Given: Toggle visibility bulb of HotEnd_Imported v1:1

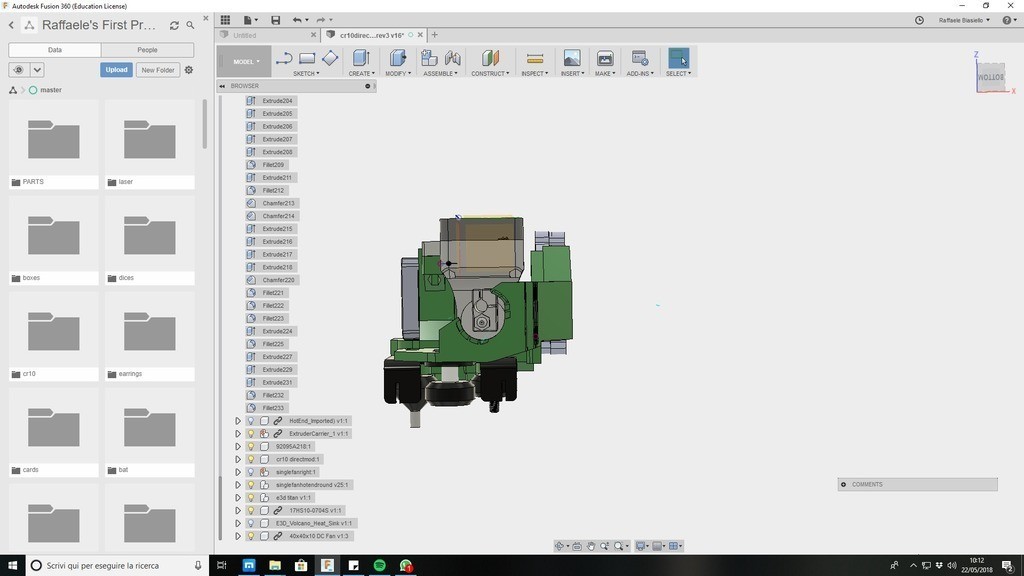Looking at the screenshot, I should click(x=251, y=421).
